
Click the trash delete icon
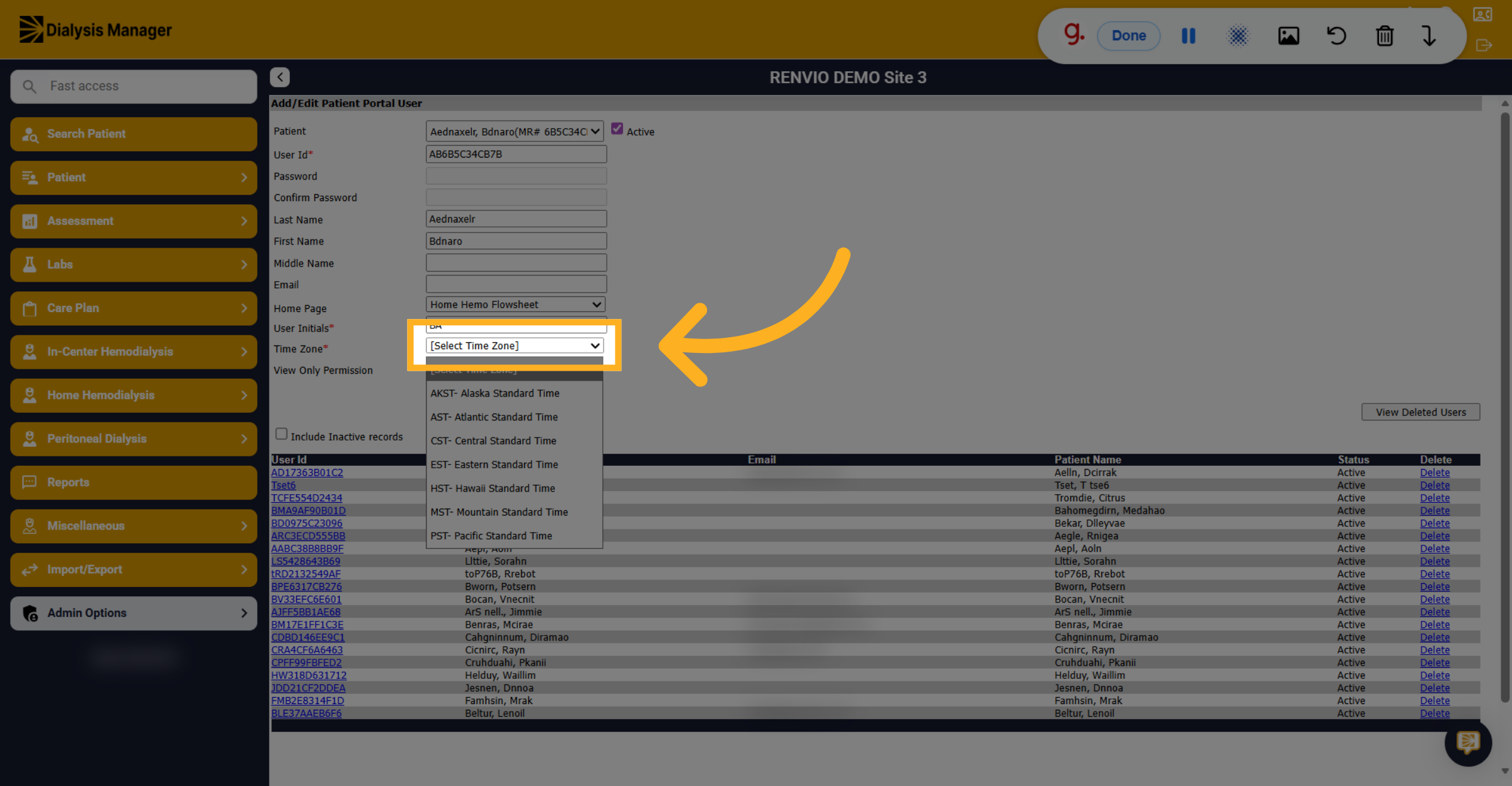(1384, 36)
